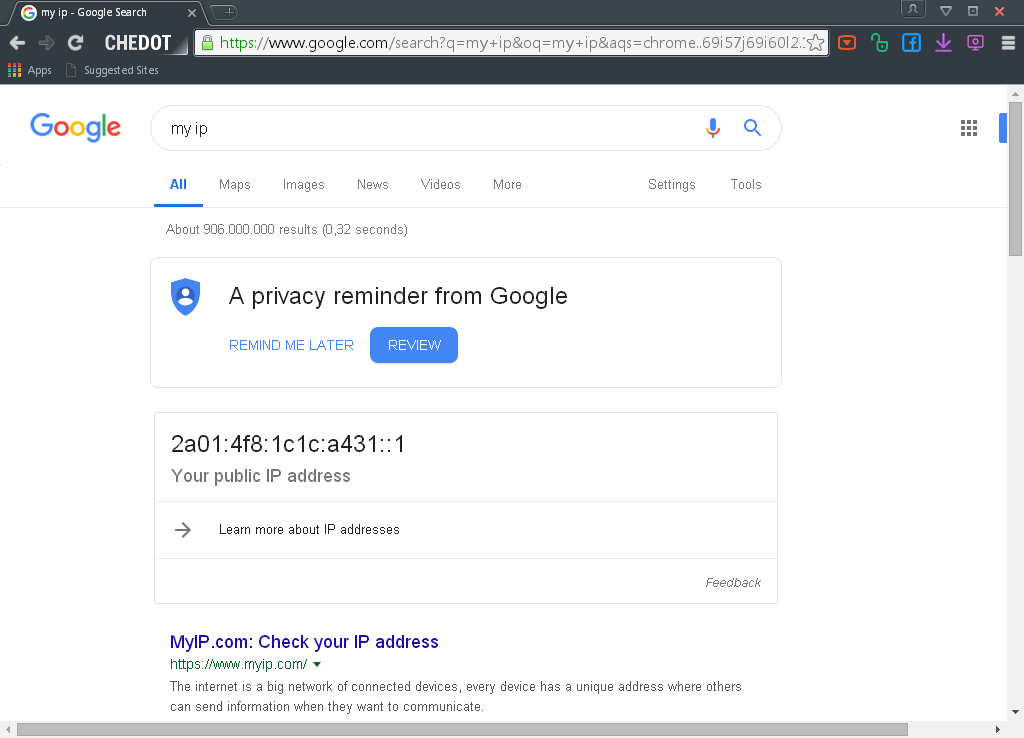
Task: Expand the myip.com result options arrow
Action: 317,664
